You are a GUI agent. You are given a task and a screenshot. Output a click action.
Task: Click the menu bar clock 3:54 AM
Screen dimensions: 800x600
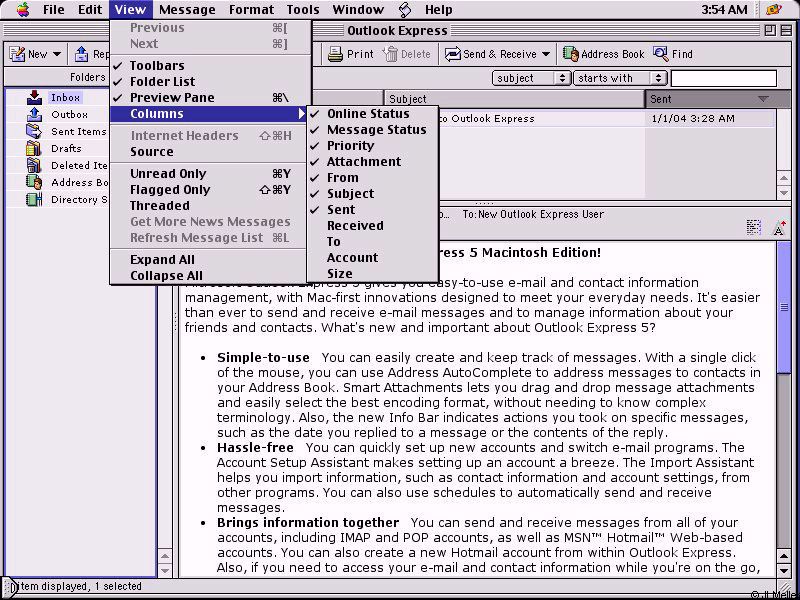click(724, 9)
